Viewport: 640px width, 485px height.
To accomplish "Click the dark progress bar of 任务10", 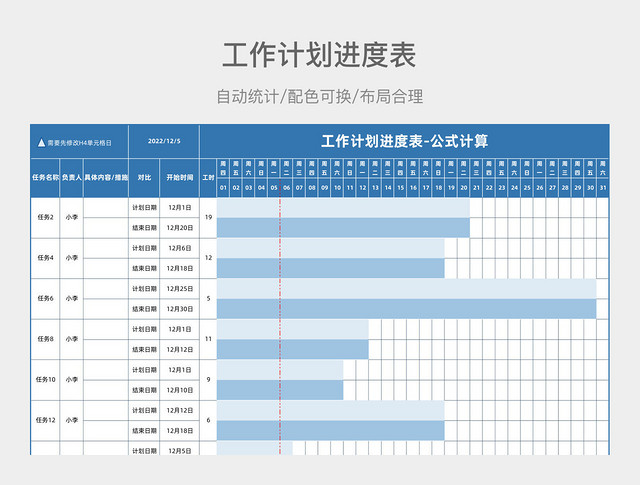I will [280, 390].
